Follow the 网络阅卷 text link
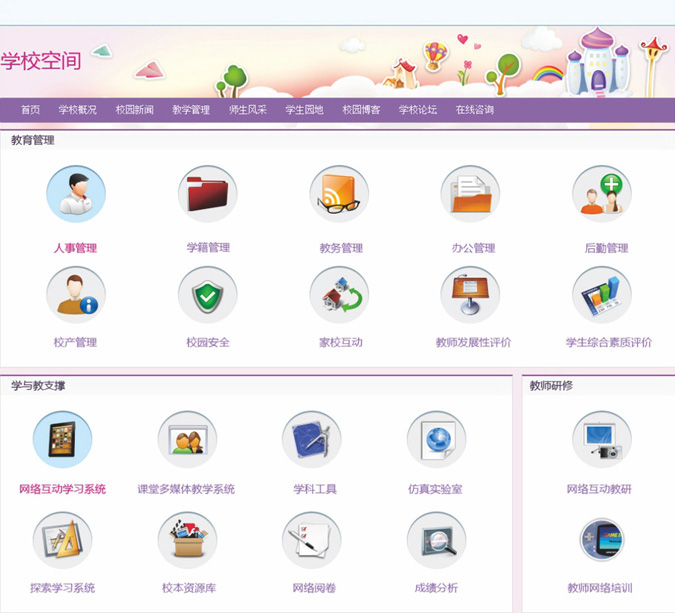Image resolution: width=675 pixels, height=613 pixels. 314,588
